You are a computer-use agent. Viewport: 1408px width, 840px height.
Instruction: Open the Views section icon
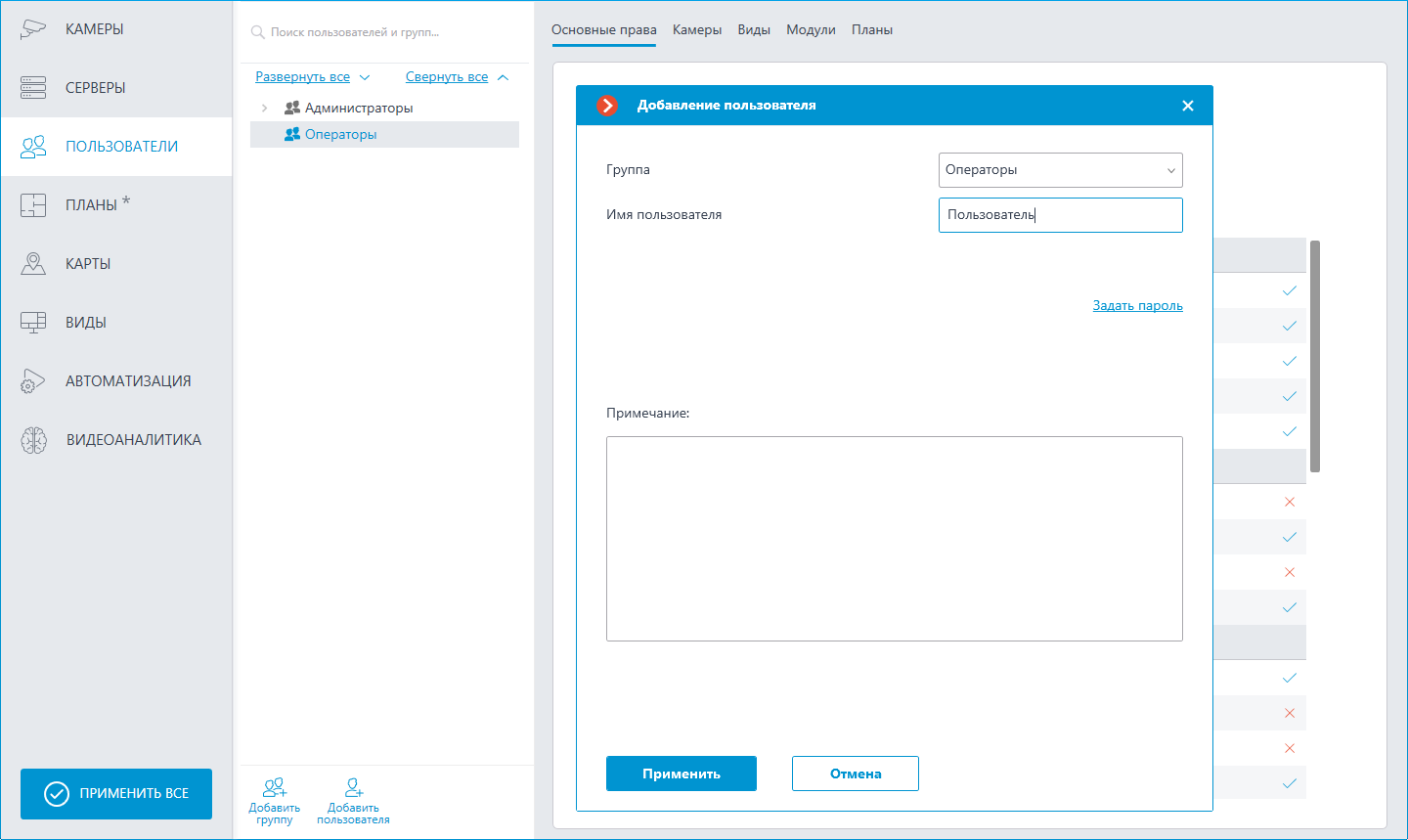coord(33,323)
